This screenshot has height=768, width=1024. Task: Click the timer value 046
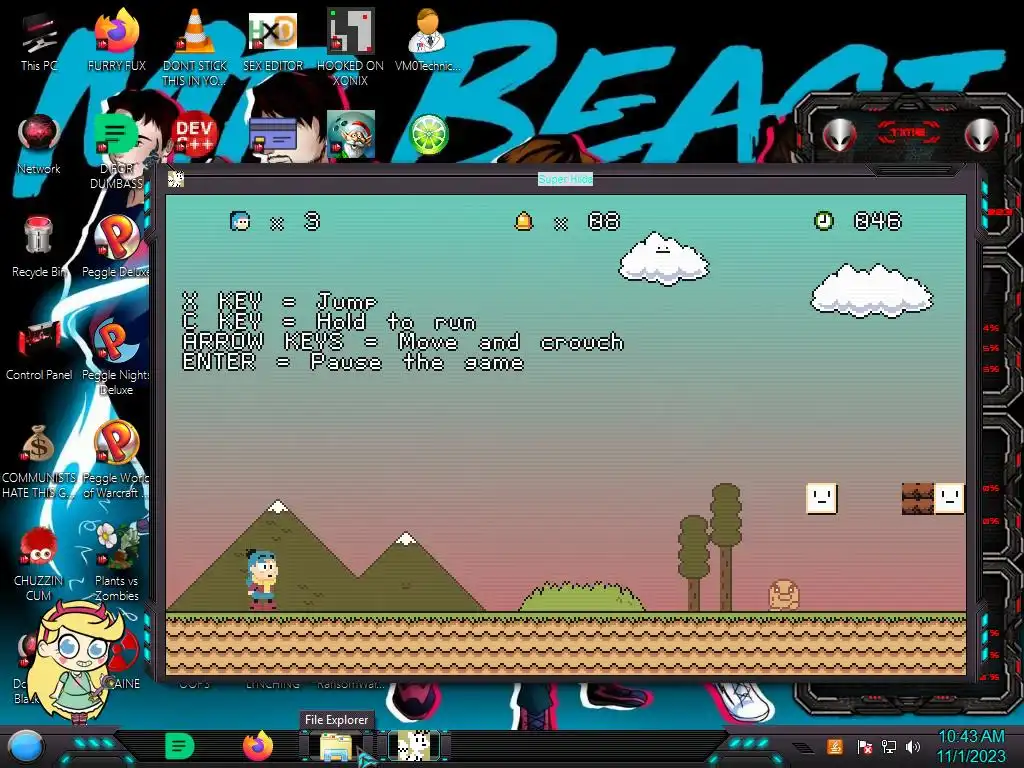point(878,221)
